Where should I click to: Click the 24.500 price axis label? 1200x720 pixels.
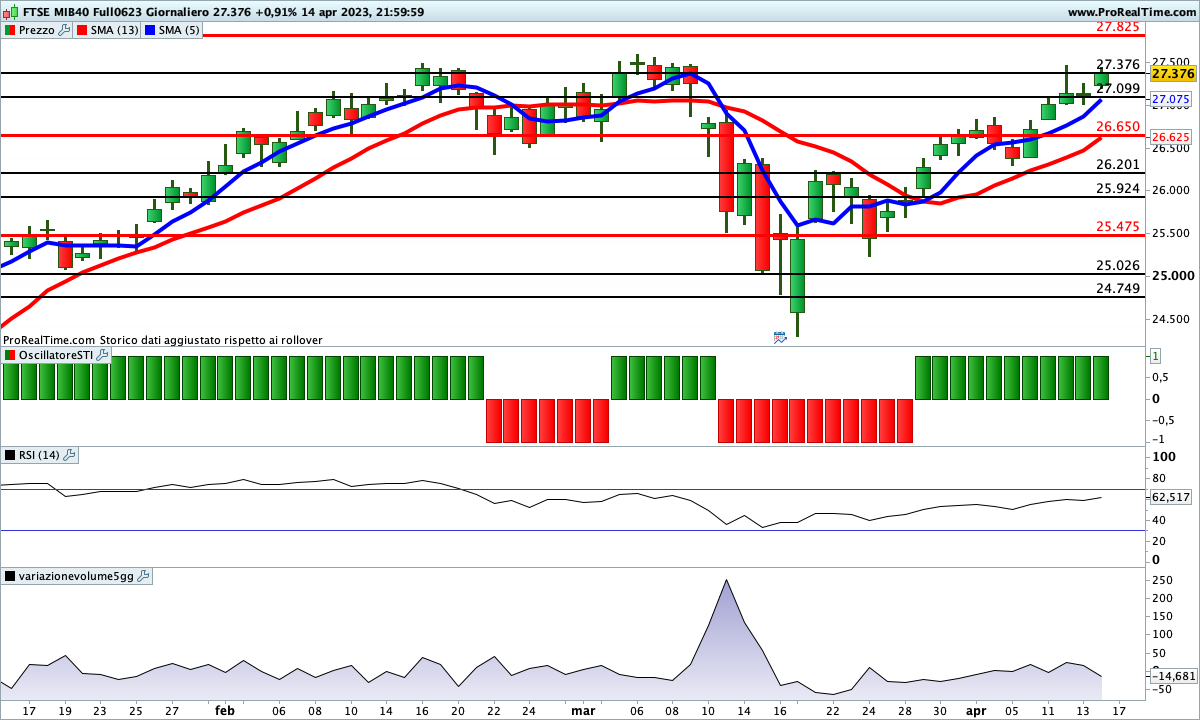(x=1171, y=319)
